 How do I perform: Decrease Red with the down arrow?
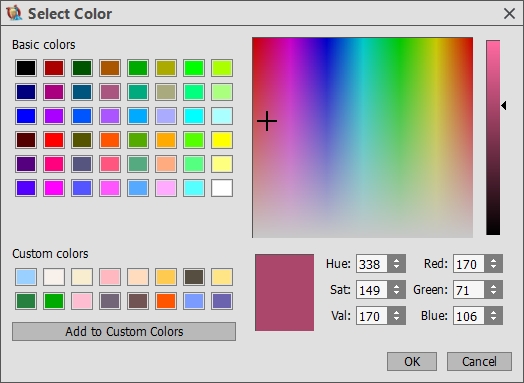[x=493, y=268]
